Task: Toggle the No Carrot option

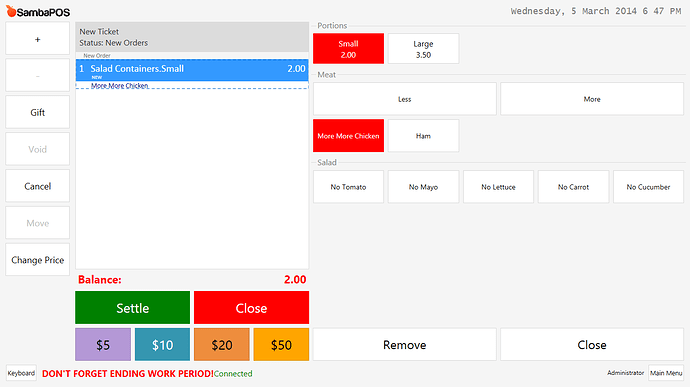Action: (573, 187)
